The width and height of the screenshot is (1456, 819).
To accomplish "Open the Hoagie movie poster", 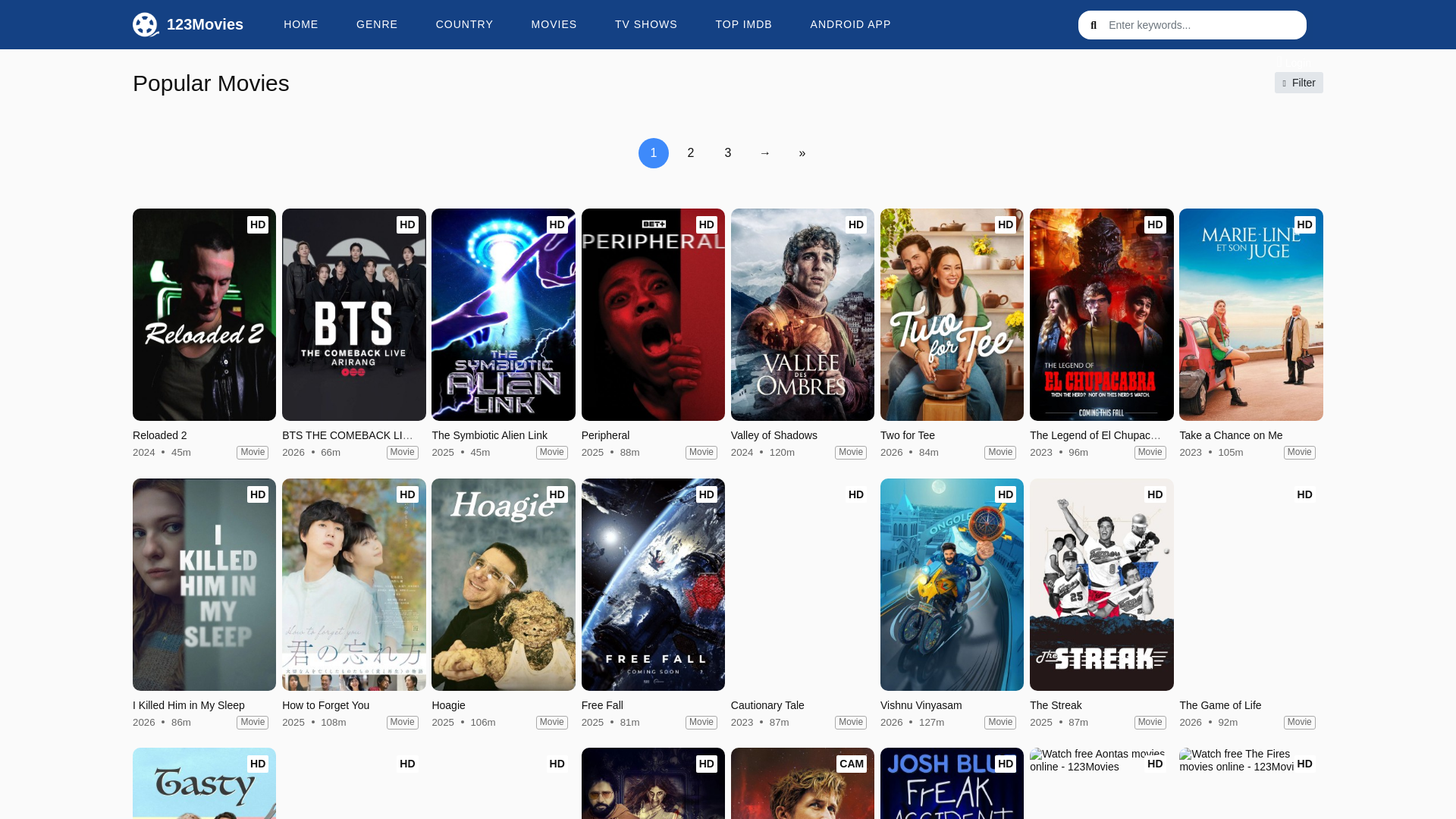I will point(504,585).
